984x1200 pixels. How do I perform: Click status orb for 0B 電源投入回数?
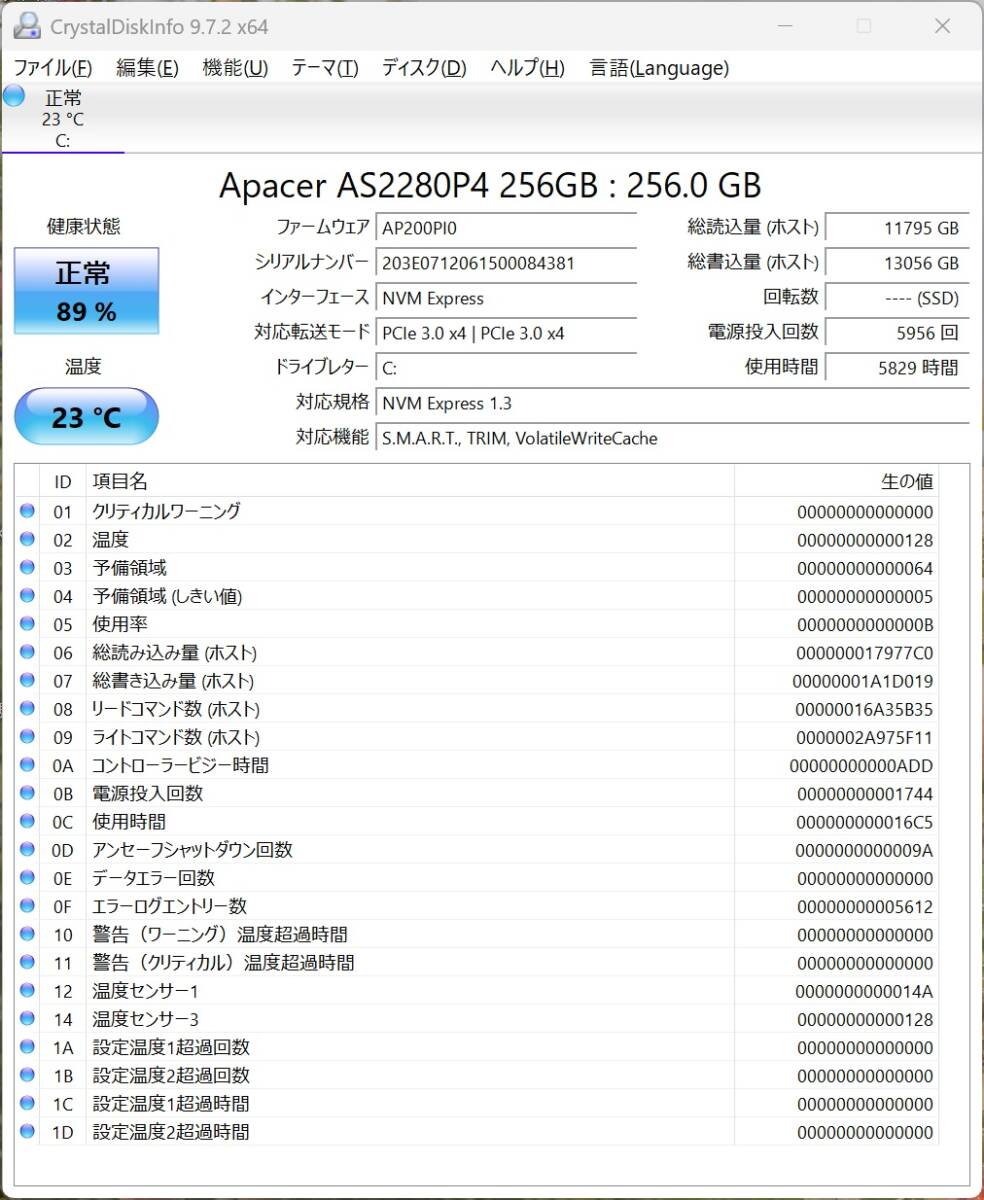pos(27,793)
